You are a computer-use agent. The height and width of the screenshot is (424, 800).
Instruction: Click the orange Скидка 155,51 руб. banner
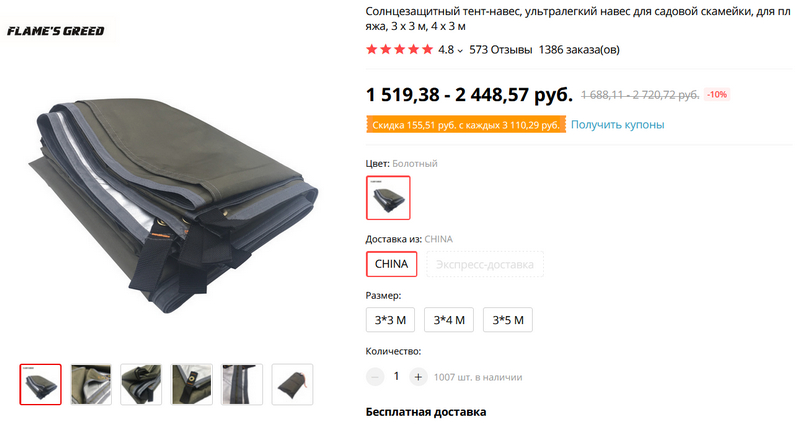point(466,125)
